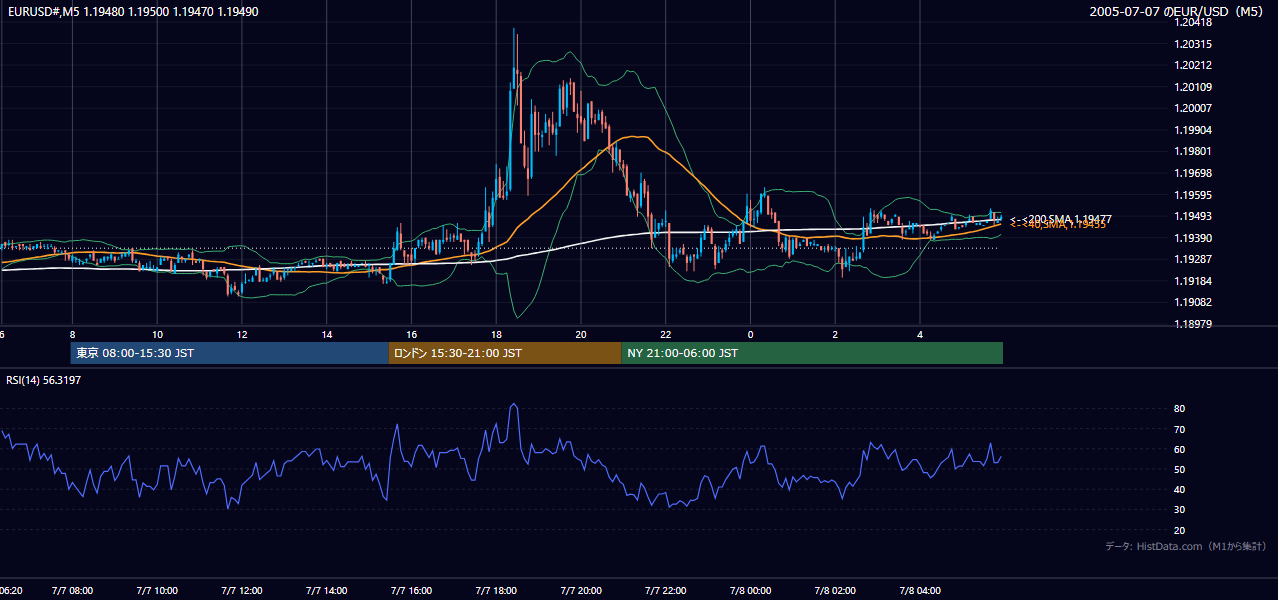Click the 7/7 16:00 time label
Screen dimensions: 1278x600
(411, 590)
